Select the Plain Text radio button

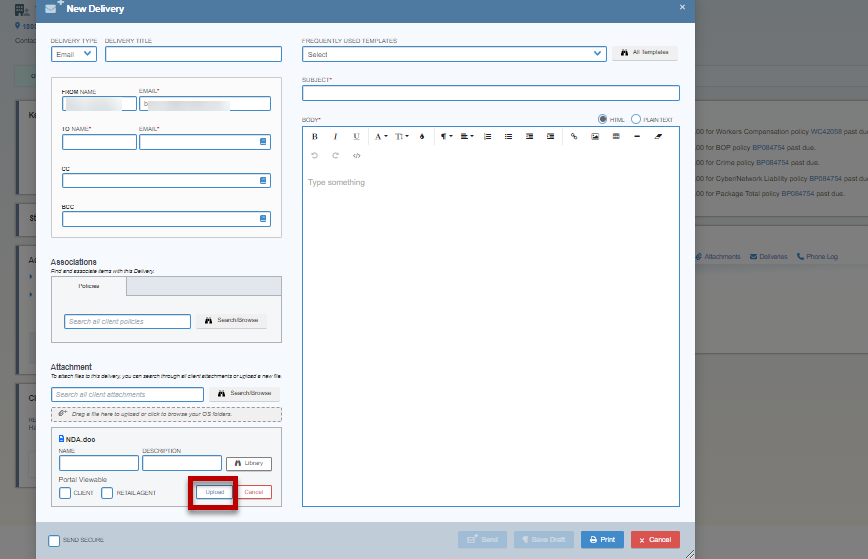tap(636, 119)
